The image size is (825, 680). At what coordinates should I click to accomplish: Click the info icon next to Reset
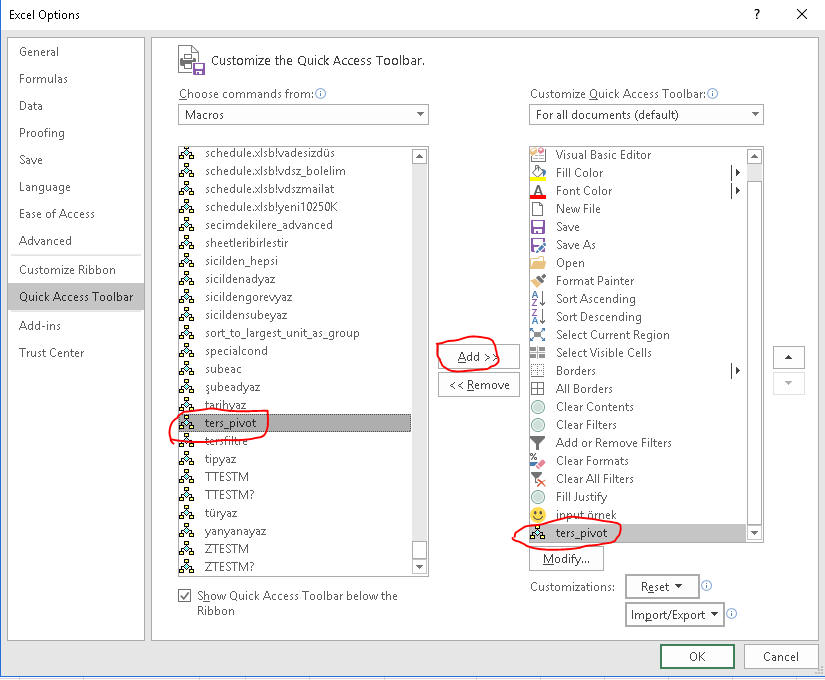[707, 586]
